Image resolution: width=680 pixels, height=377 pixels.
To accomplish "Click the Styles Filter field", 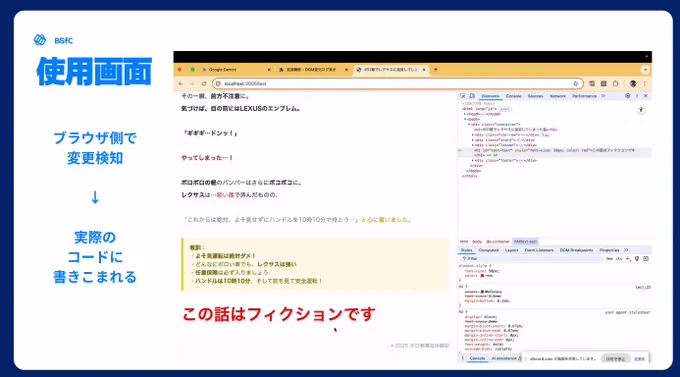I will coord(531,259).
